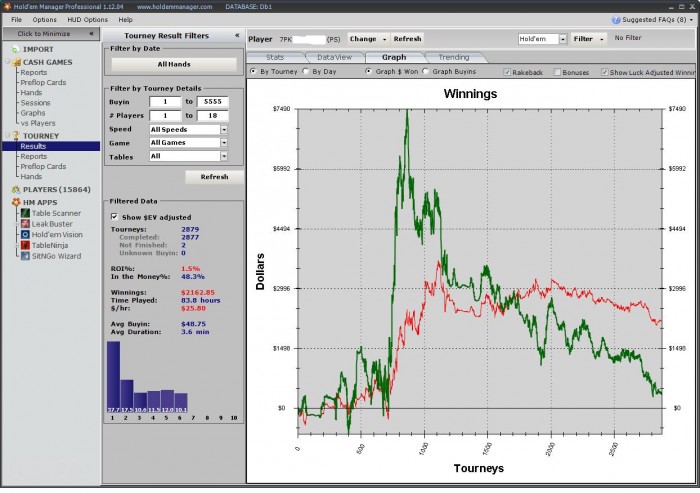Open Table Scanner app icon
This screenshot has width=700, height=493.
tap(25, 213)
